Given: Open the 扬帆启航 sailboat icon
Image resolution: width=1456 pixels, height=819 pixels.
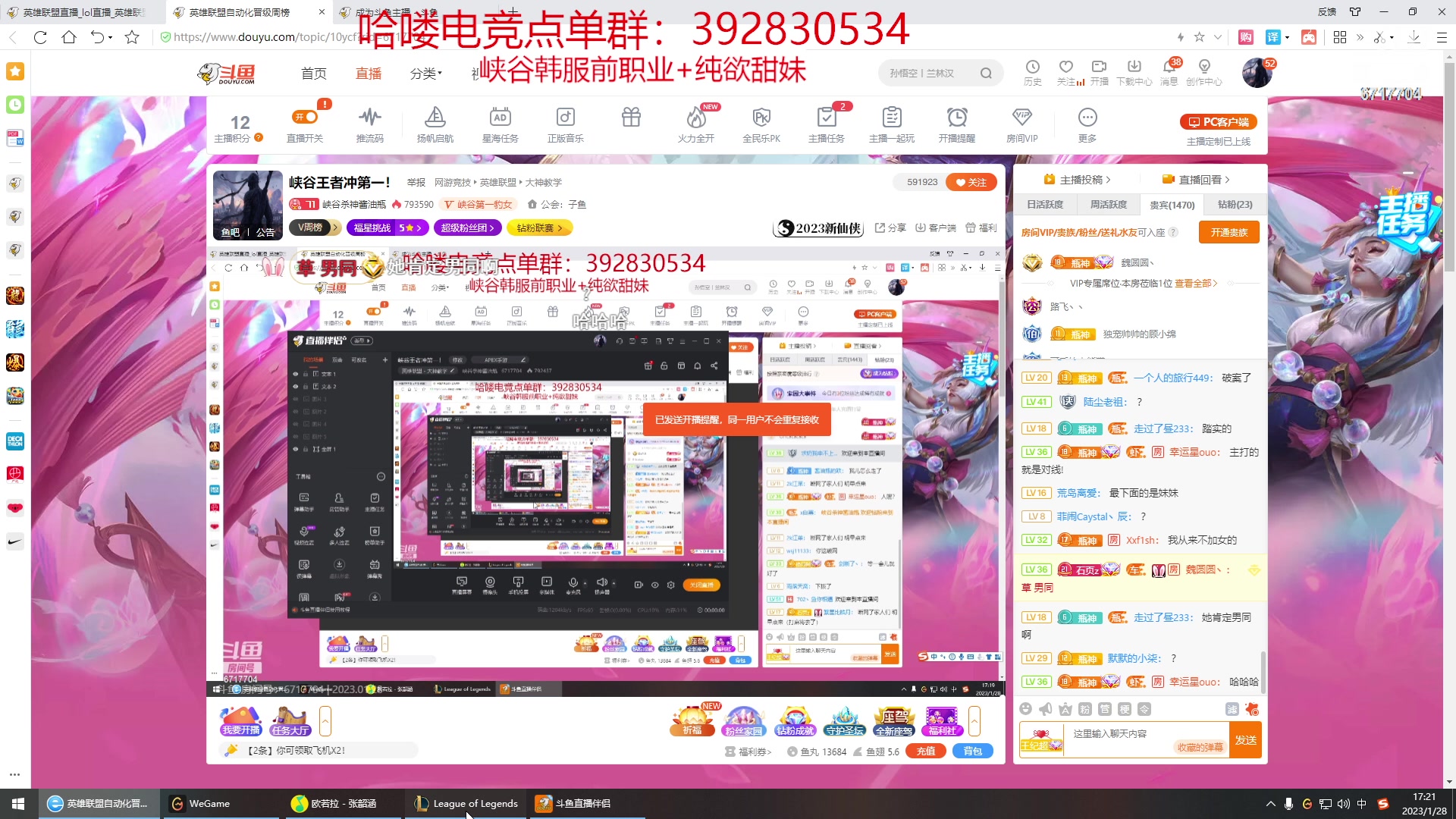Looking at the screenshot, I should (x=435, y=118).
